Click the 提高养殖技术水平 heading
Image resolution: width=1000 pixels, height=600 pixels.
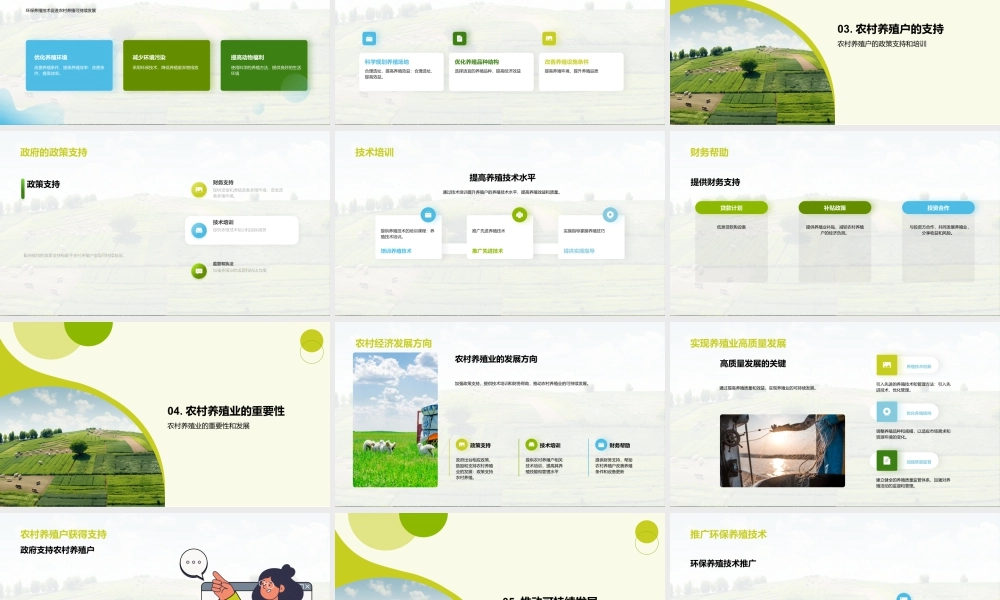(503, 178)
